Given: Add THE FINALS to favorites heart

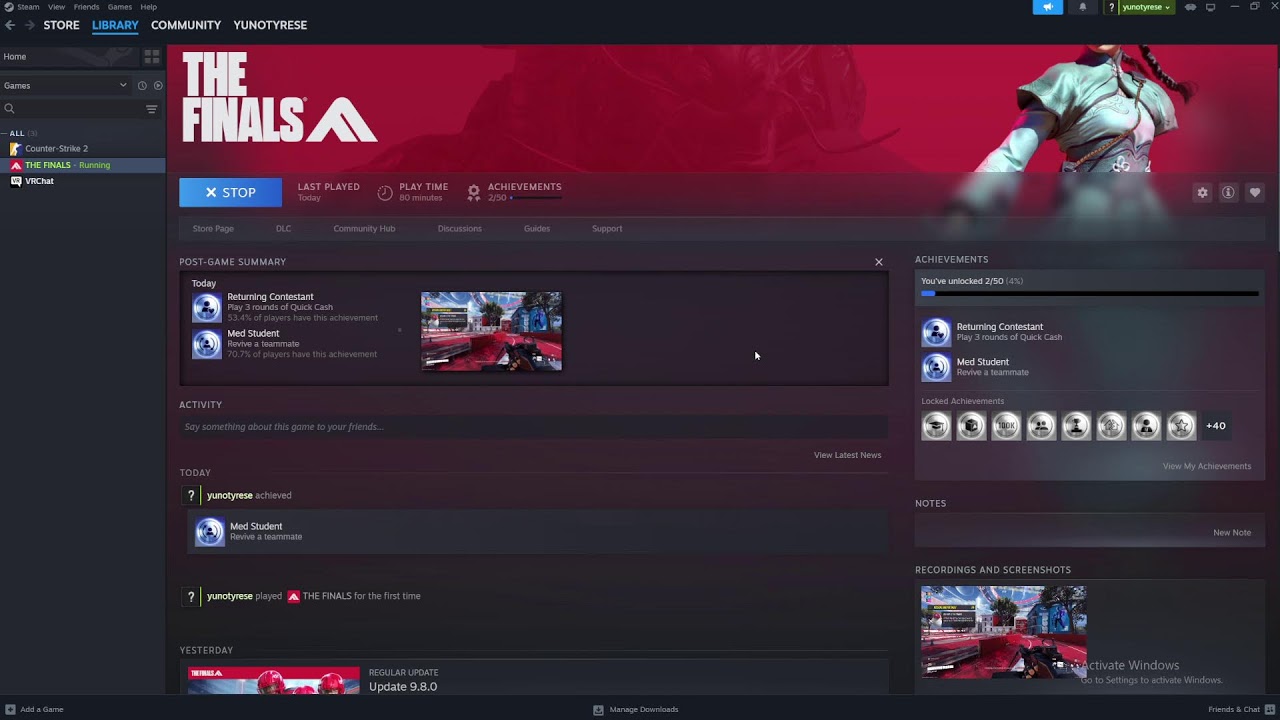Looking at the screenshot, I should (x=1255, y=193).
